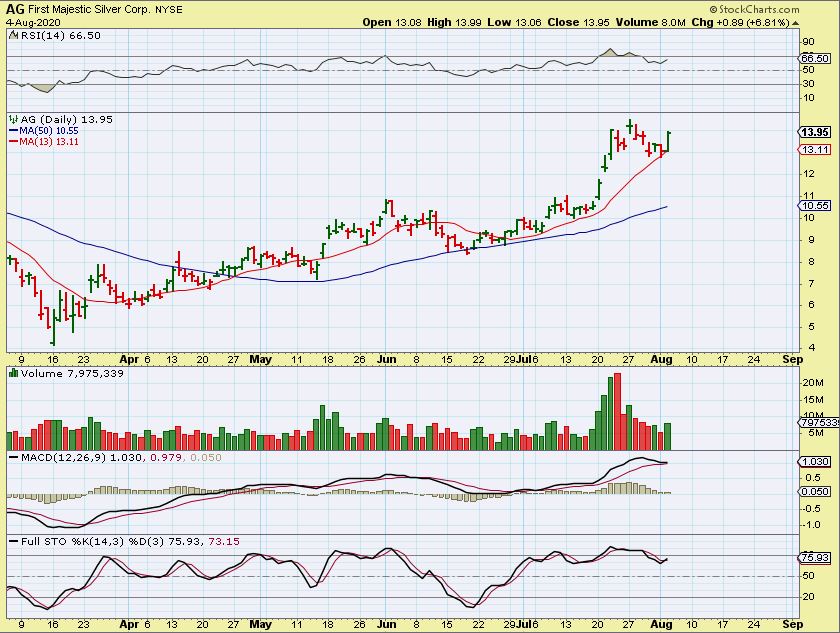This screenshot has width=840, height=633.
Task: Click the Aug label under the price panel
Action: tap(662, 360)
